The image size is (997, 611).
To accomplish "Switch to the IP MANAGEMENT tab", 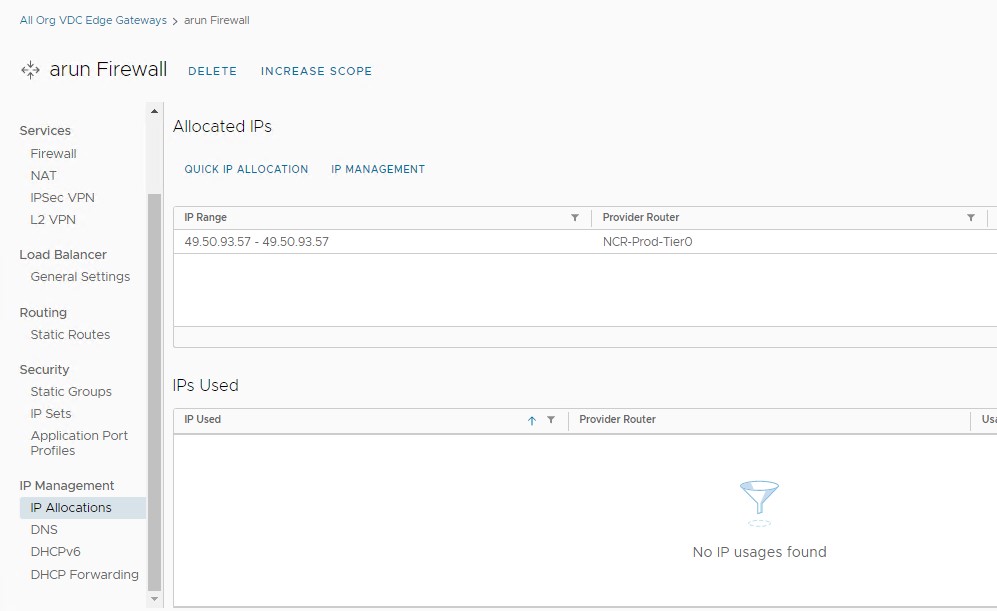I will (x=378, y=169).
